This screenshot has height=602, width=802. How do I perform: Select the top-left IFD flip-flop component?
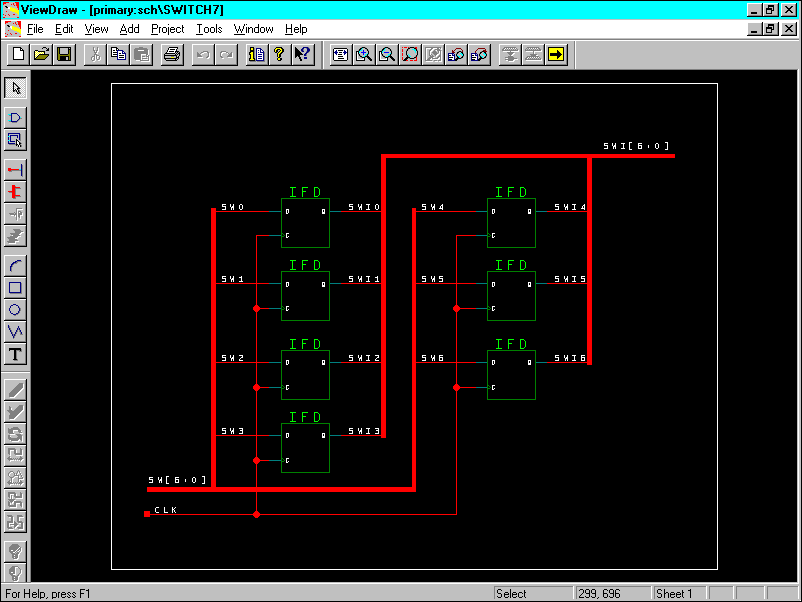(305, 223)
